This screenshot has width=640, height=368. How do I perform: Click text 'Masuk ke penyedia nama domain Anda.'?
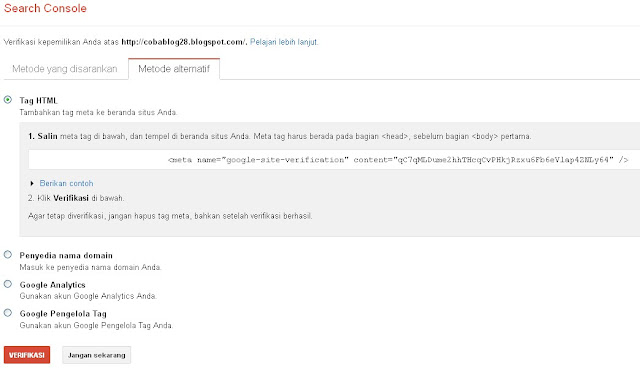click(x=91, y=267)
